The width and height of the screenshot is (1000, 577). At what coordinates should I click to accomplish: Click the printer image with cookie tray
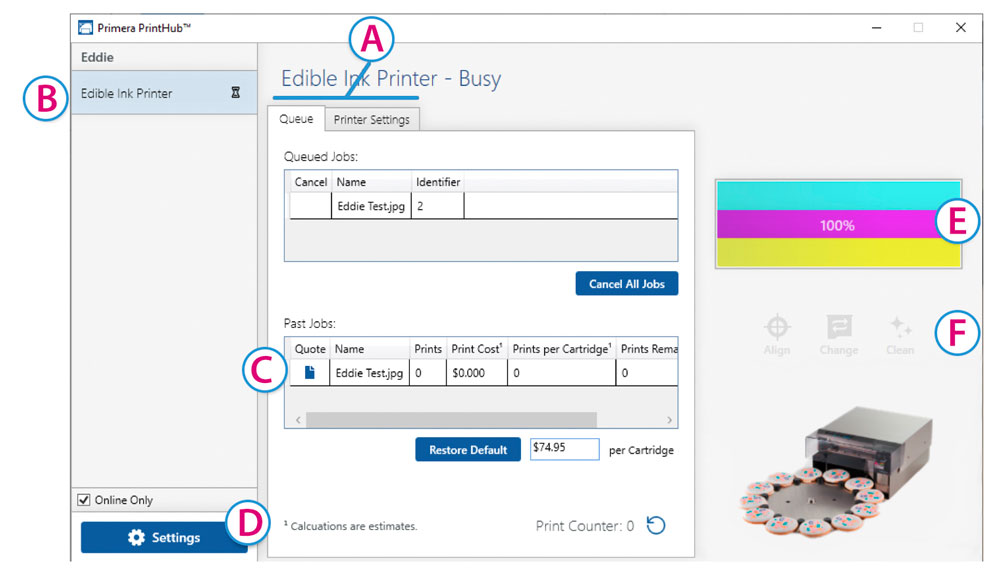836,472
